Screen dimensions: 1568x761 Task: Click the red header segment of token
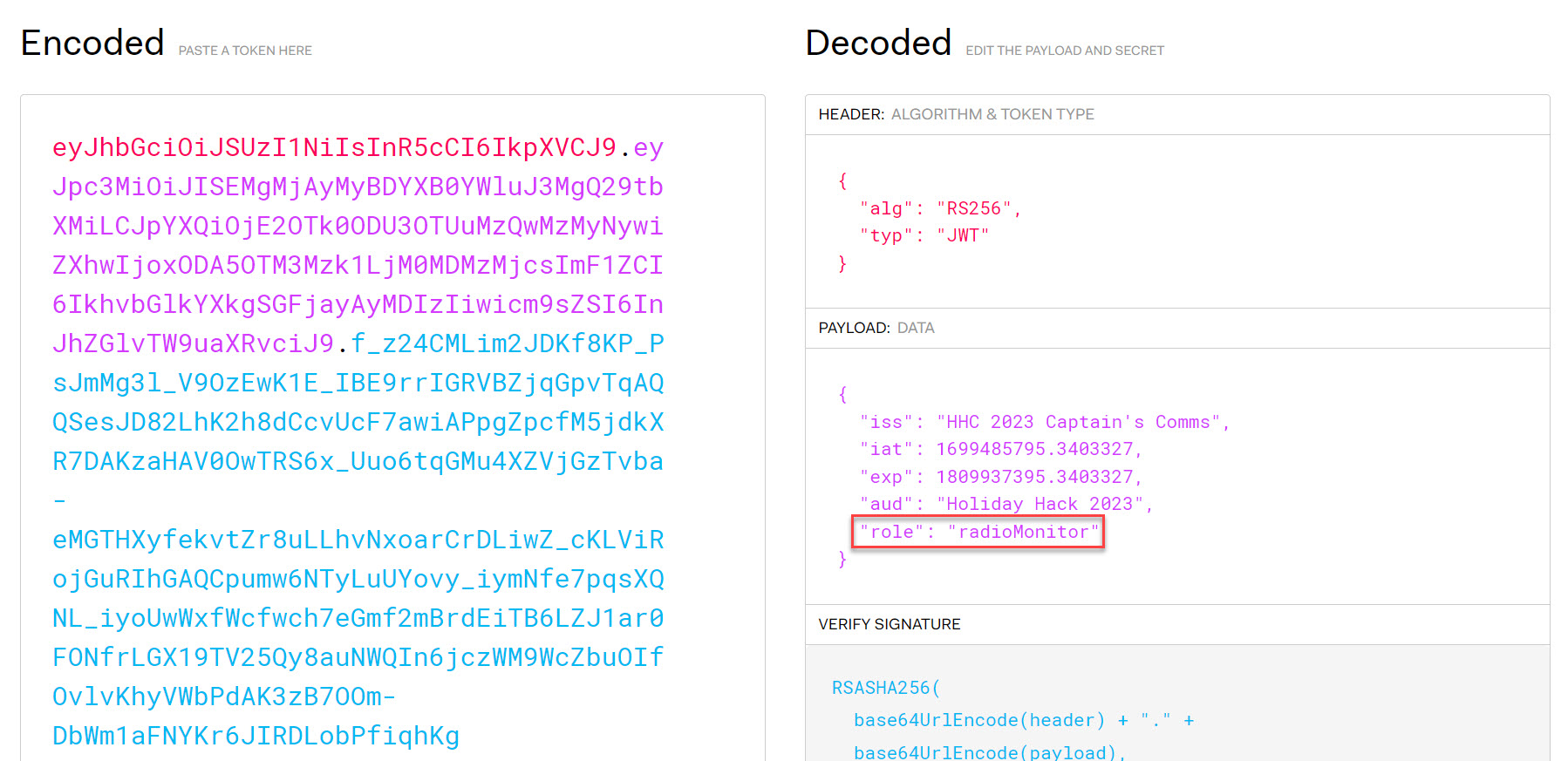pyautogui.click(x=335, y=147)
